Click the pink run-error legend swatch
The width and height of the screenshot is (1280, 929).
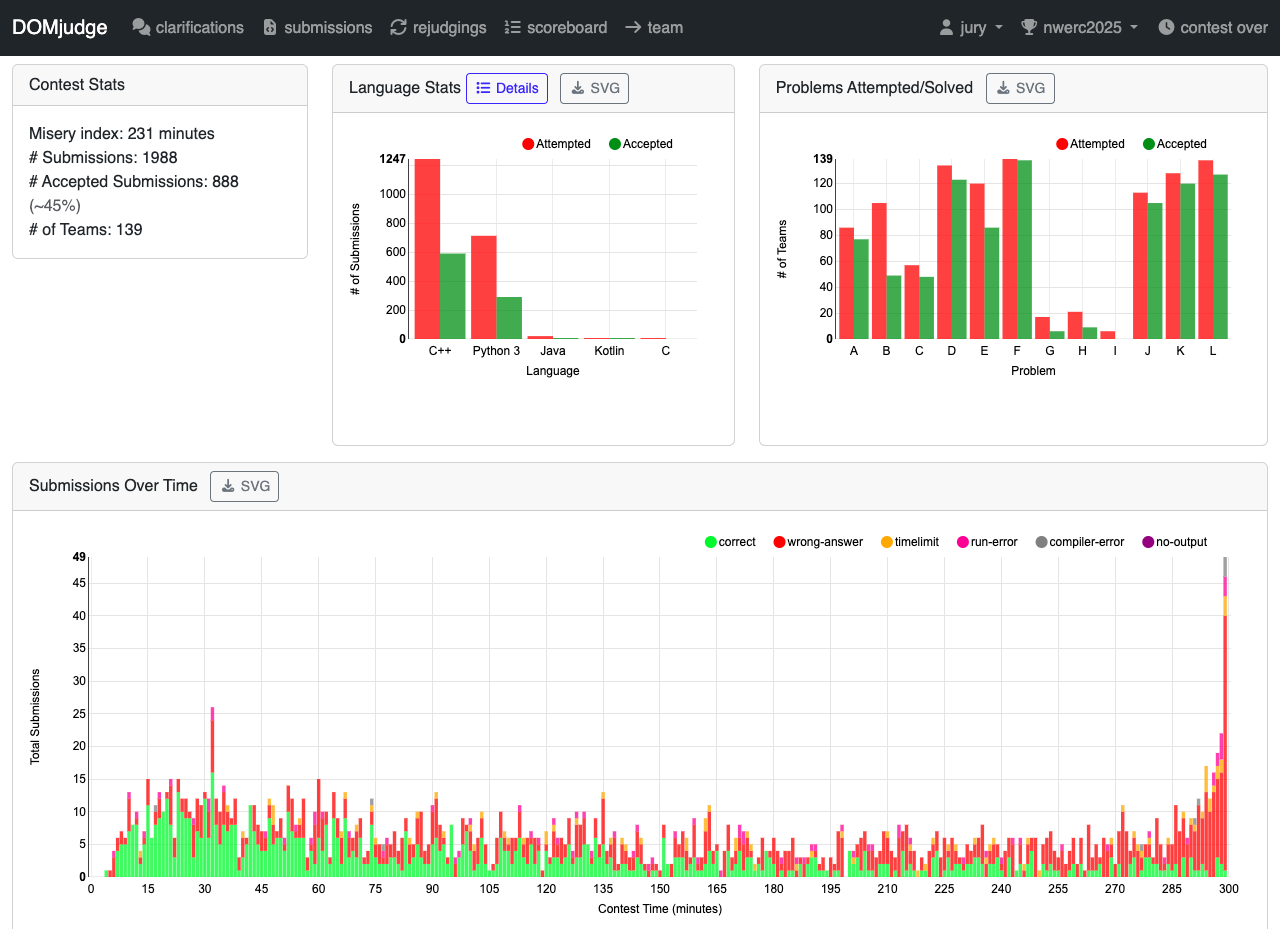[x=963, y=542]
